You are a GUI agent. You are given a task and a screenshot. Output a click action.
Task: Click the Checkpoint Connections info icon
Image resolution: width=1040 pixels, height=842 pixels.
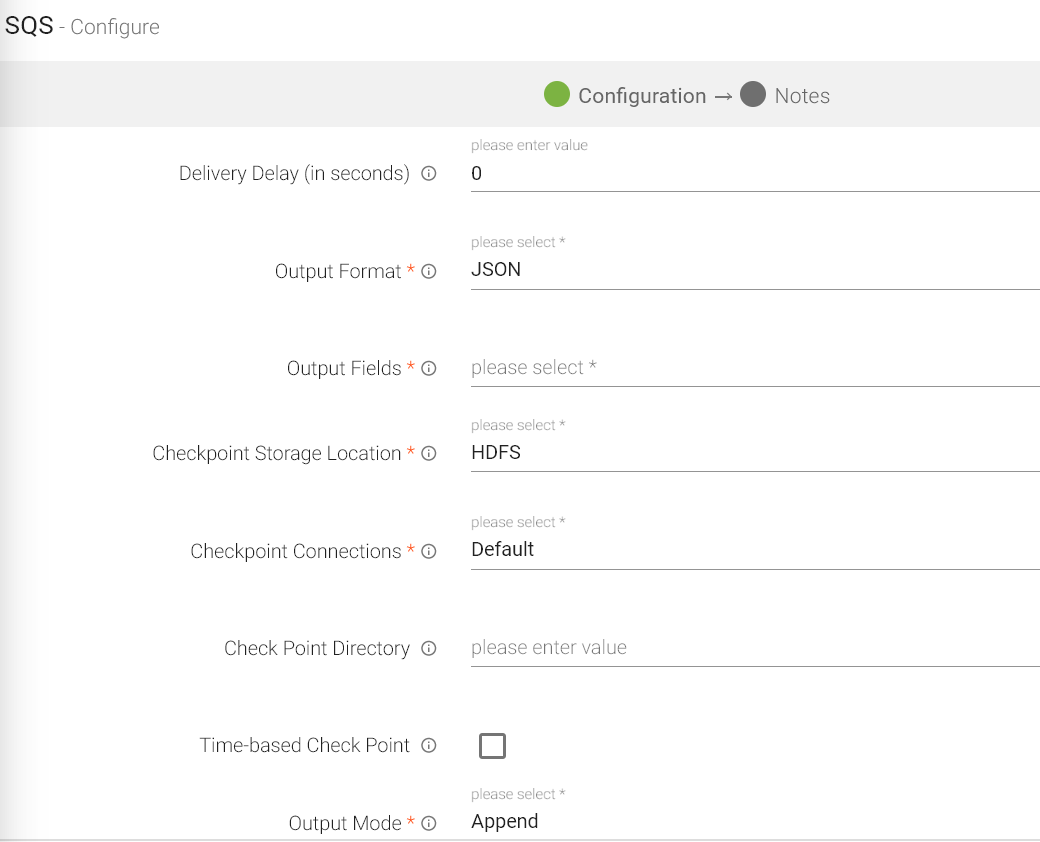[x=429, y=552]
